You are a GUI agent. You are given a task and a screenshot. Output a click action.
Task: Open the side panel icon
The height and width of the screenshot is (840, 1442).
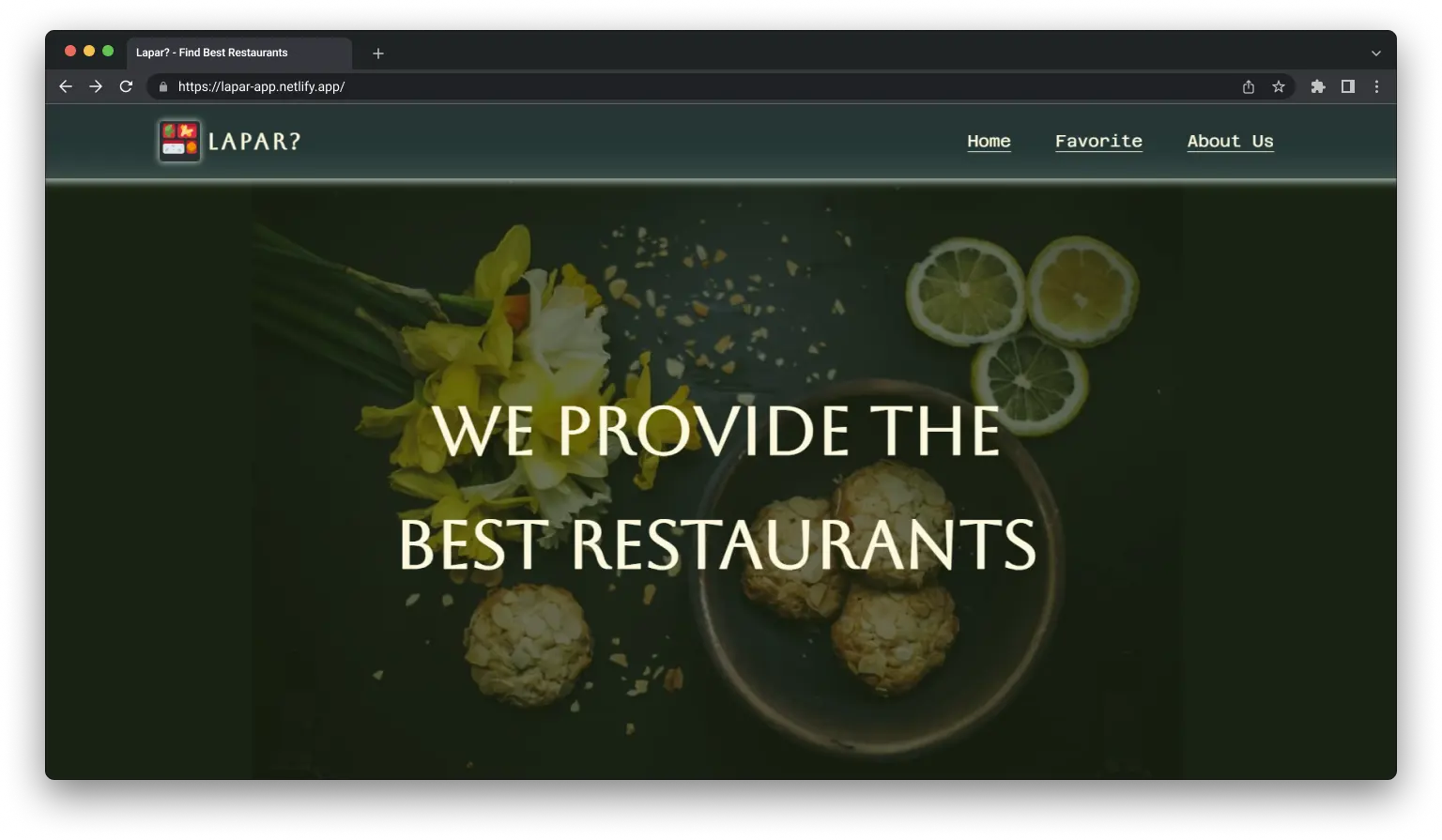[x=1348, y=86]
